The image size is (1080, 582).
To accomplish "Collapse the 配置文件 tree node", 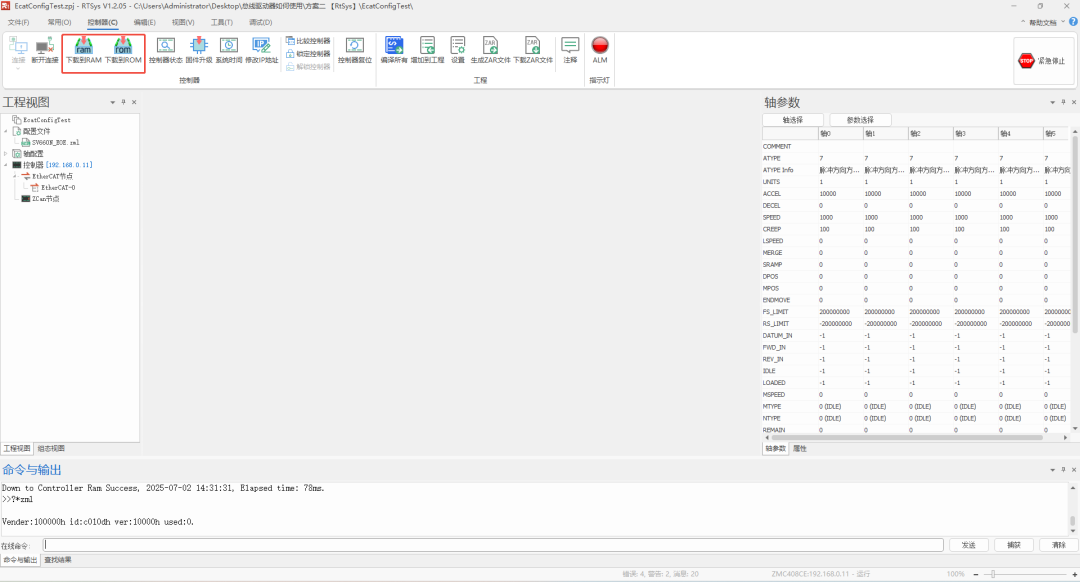I will tap(6, 131).
